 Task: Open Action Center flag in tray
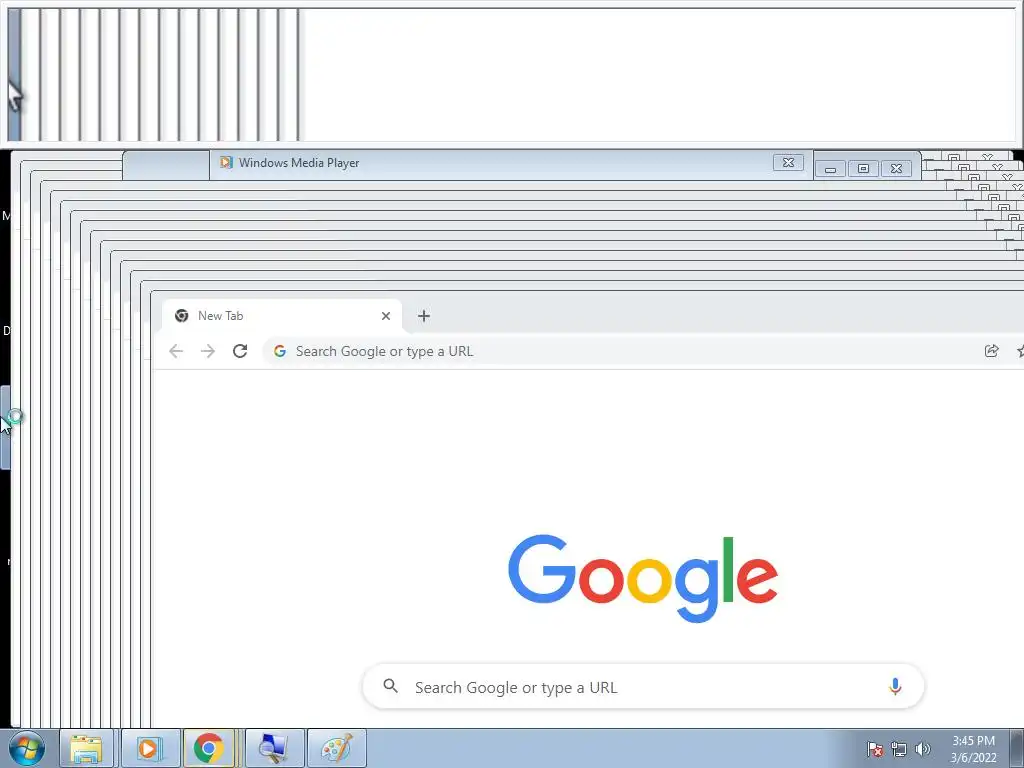[875, 749]
